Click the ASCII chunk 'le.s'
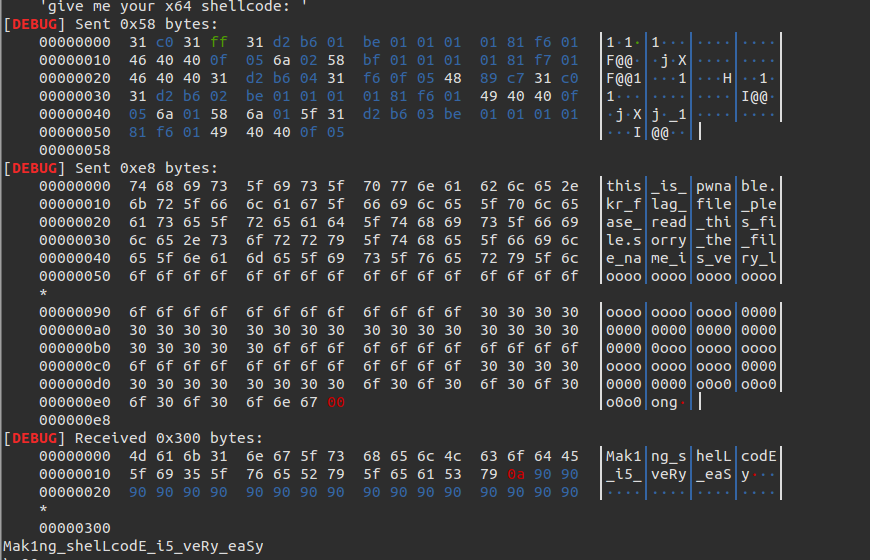The width and height of the screenshot is (870, 560). (x=624, y=240)
